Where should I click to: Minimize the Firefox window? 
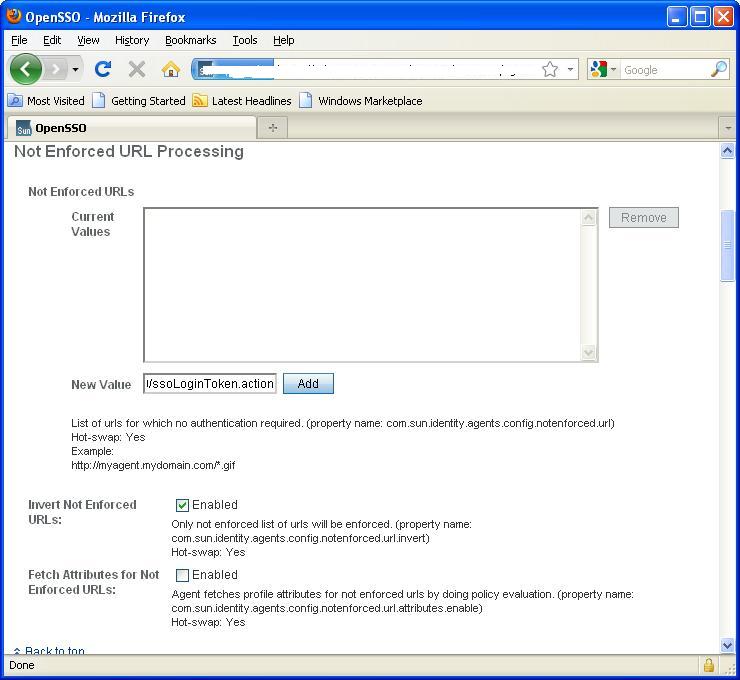click(677, 17)
